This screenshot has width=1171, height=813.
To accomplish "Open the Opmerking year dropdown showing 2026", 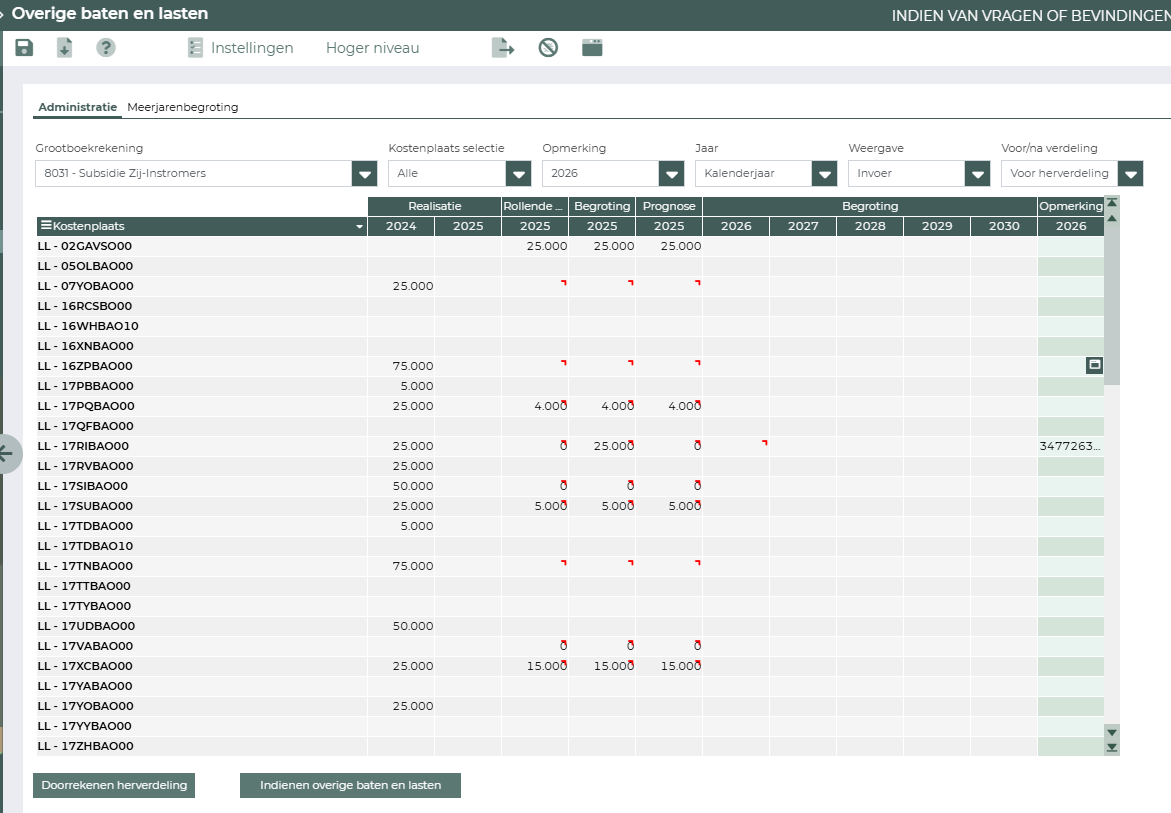I will (x=671, y=173).
